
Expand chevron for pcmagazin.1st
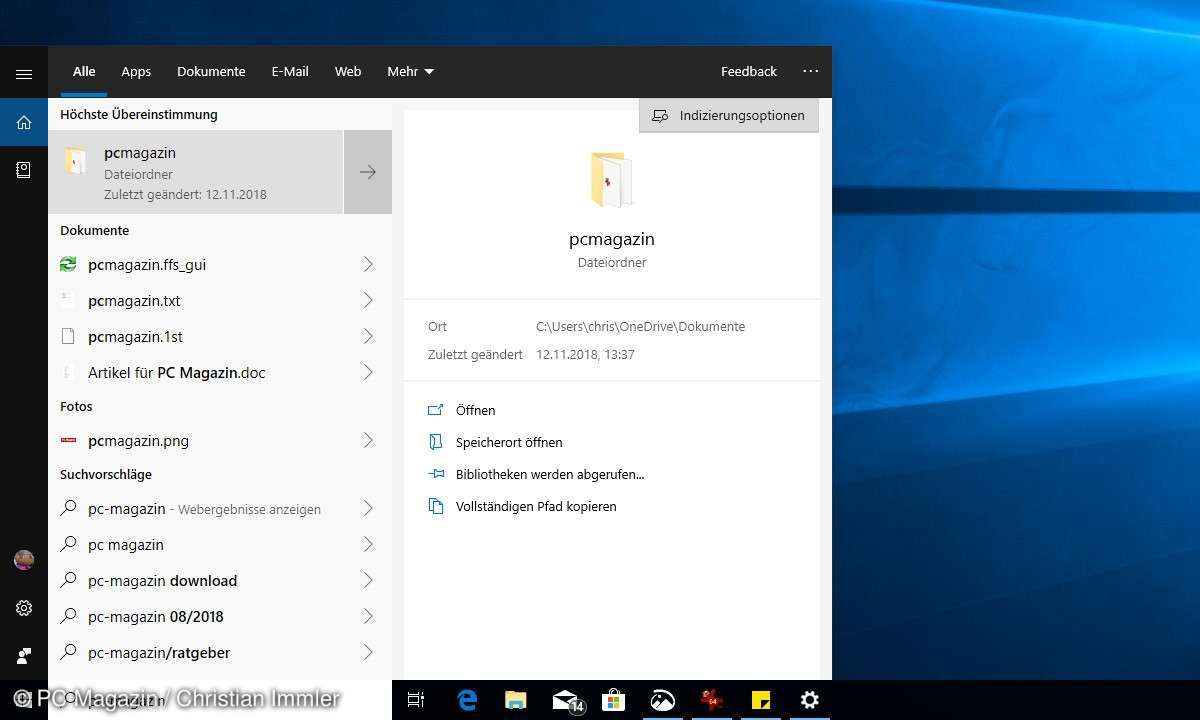(x=368, y=336)
